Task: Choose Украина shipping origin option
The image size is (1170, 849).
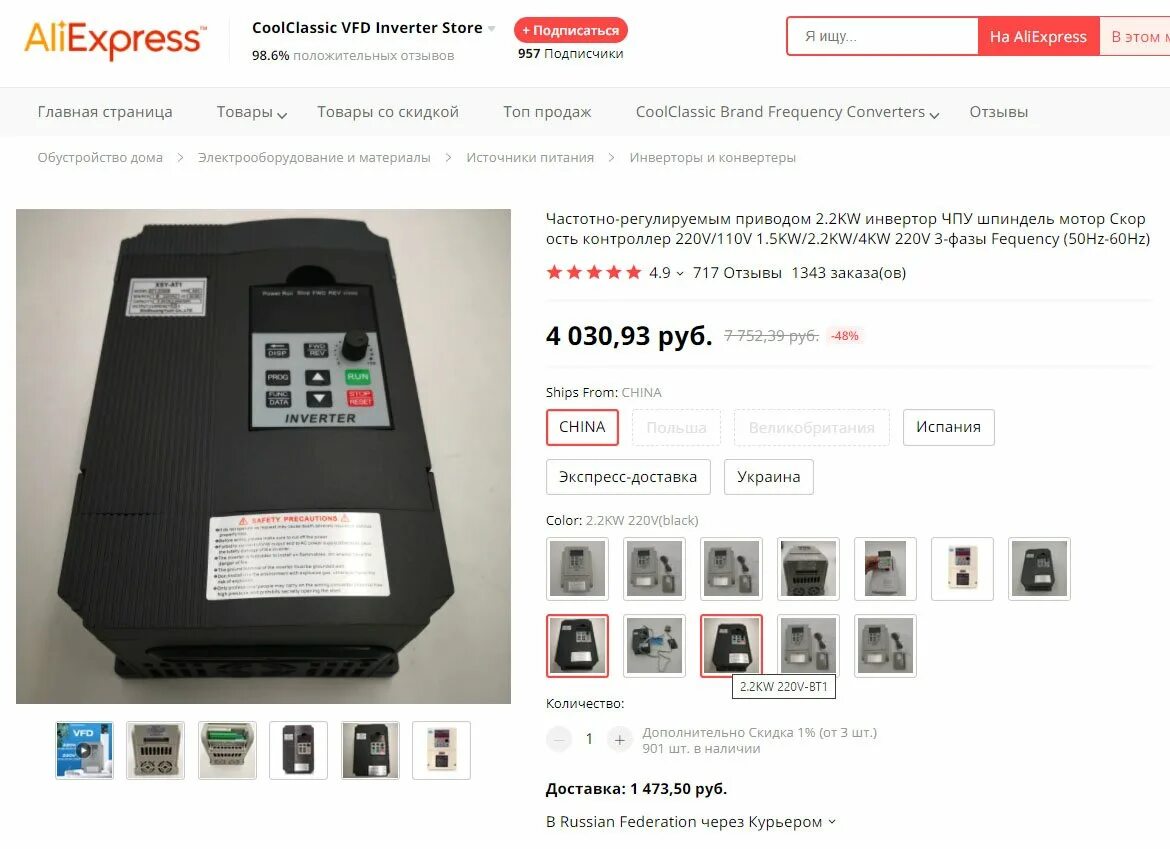Action: pyautogui.click(x=769, y=477)
